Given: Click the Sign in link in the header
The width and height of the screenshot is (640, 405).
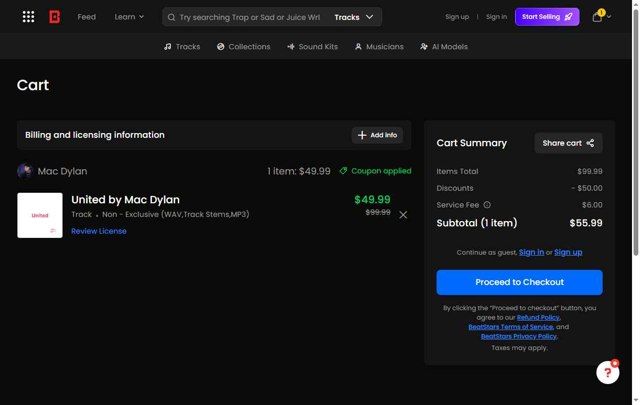Looking at the screenshot, I should point(496,17).
